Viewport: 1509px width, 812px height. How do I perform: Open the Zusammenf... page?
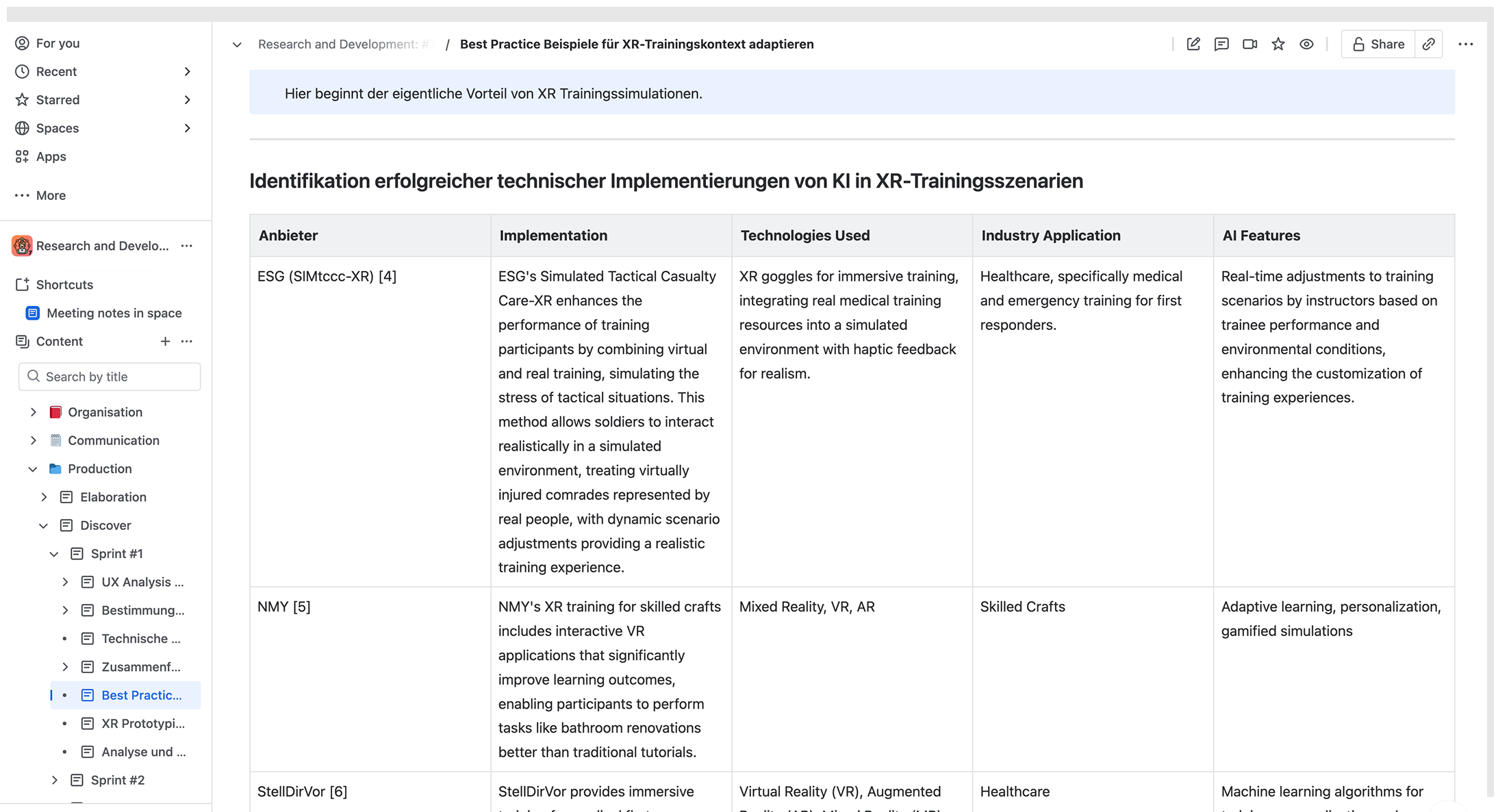point(141,667)
